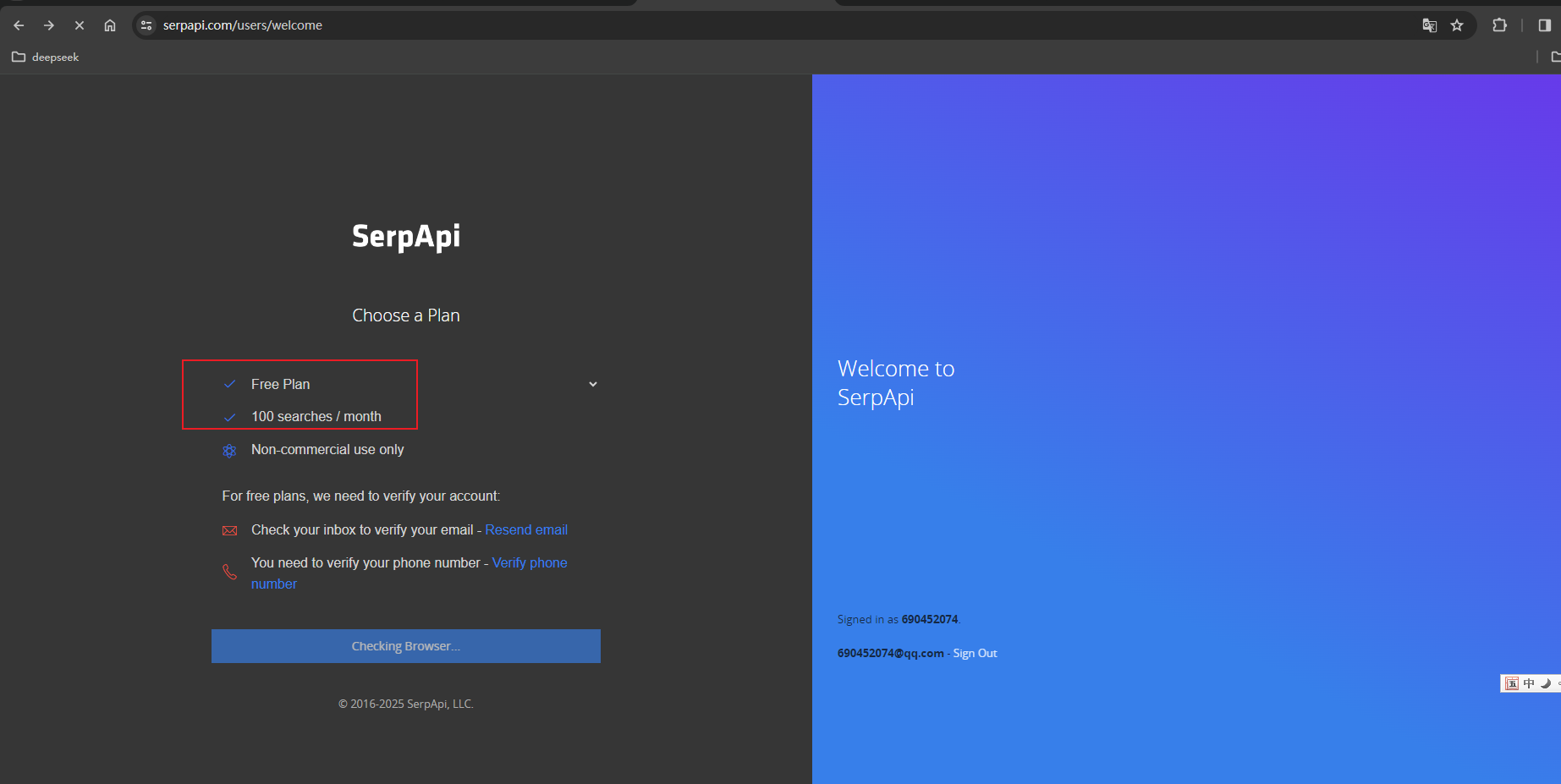Click the serpapi.com address bar URL
The height and width of the screenshot is (784, 1561).
[x=243, y=25]
